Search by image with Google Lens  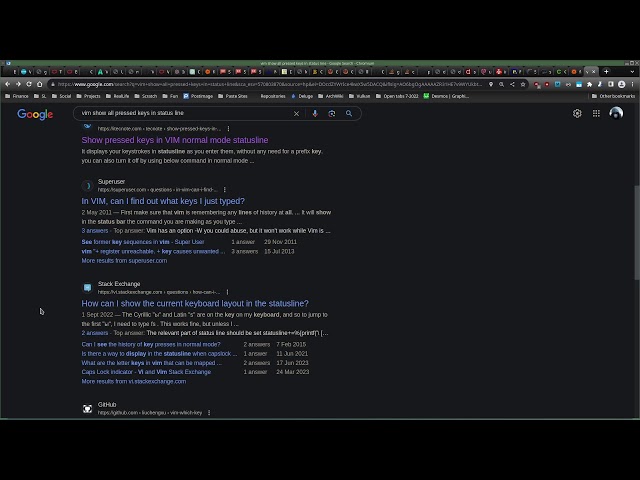[332, 113]
